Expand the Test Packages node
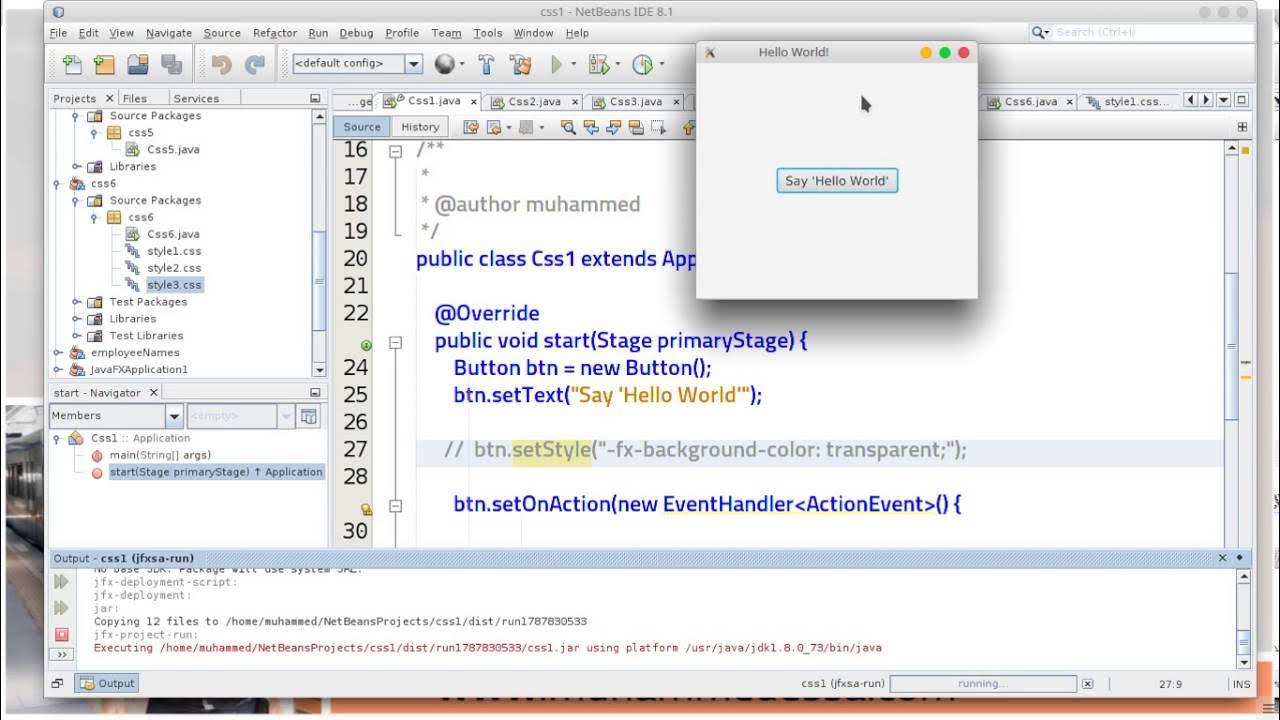1280x720 pixels. pos(75,302)
